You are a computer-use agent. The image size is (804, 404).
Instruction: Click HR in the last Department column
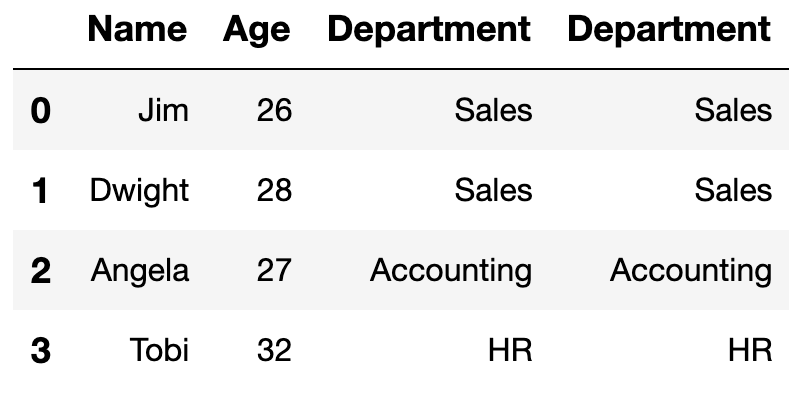[750, 350]
